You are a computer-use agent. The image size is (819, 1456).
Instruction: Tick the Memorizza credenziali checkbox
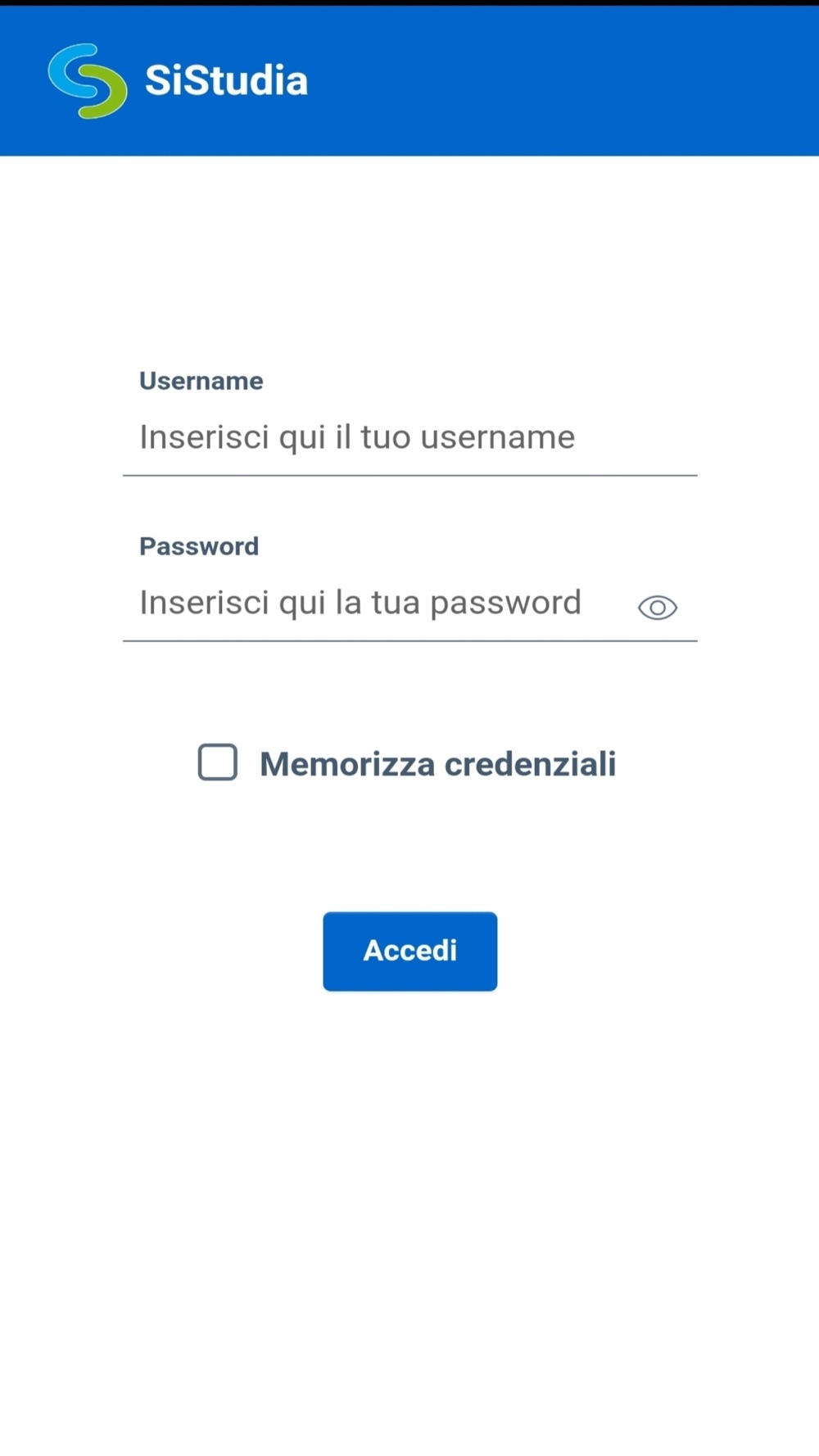click(218, 762)
